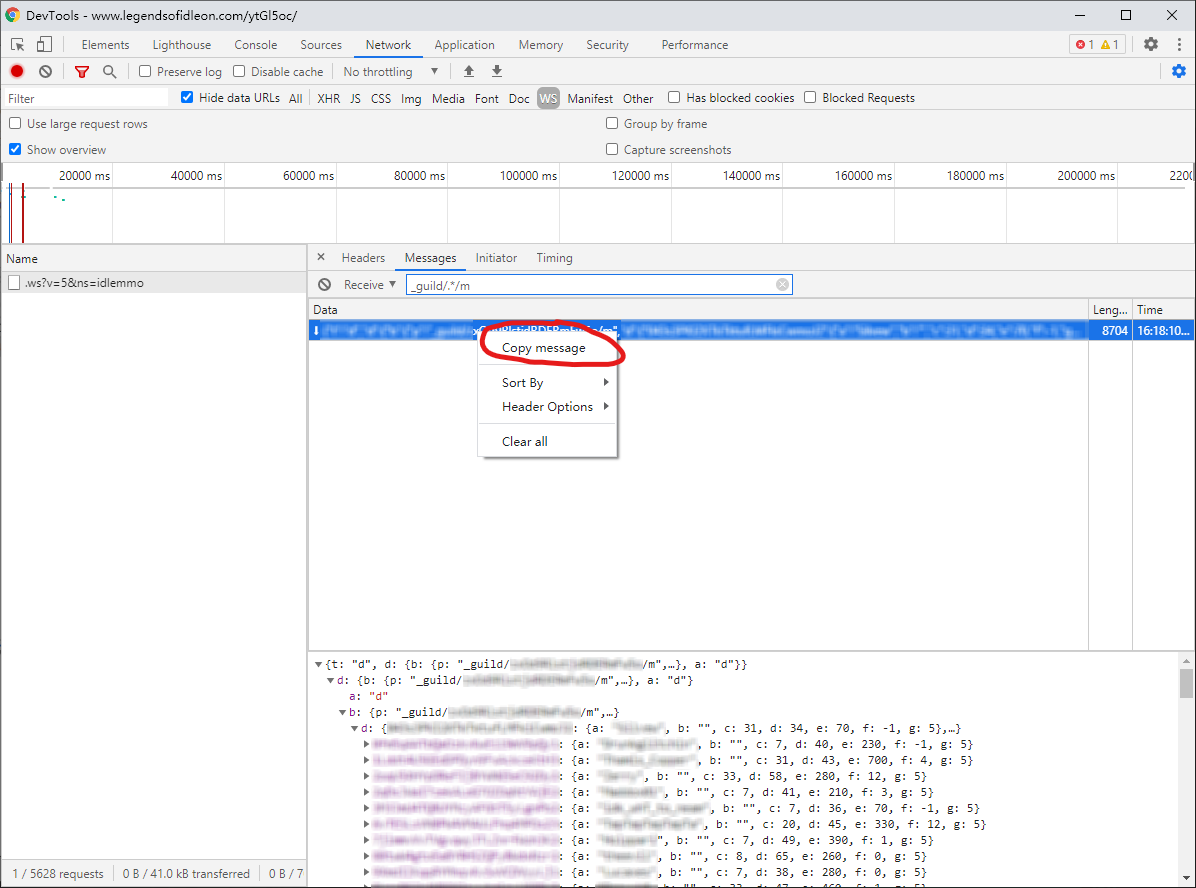Collapse the top-level {t: "d"} object
The height and width of the screenshot is (888, 1196).
319,664
